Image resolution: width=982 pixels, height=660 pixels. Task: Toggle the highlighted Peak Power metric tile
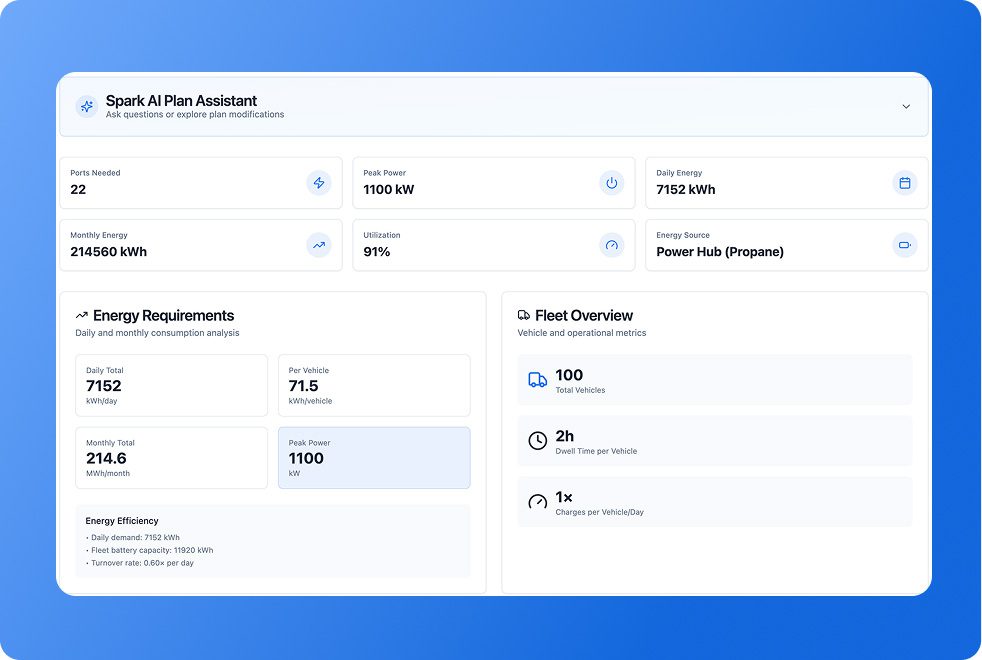374,457
